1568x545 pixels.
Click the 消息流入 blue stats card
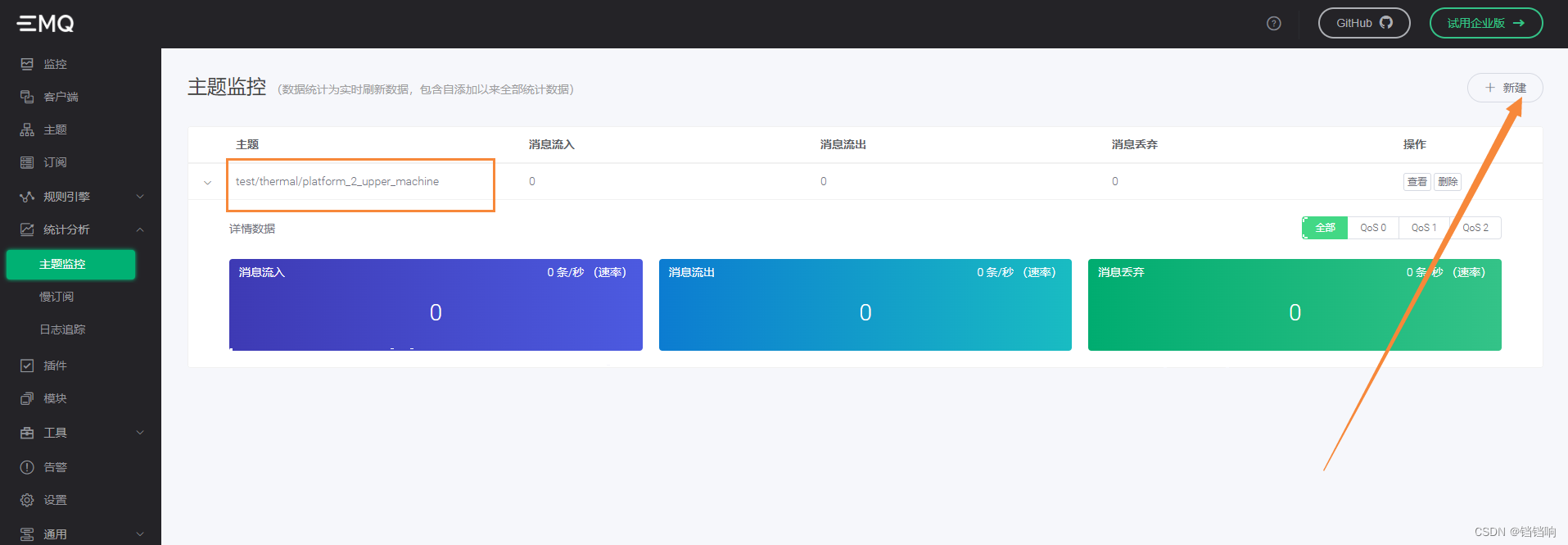[436, 305]
